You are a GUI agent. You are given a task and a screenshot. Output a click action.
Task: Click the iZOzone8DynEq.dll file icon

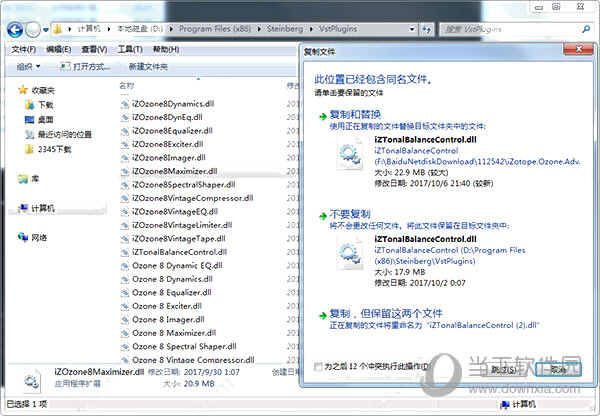point(125,117)
